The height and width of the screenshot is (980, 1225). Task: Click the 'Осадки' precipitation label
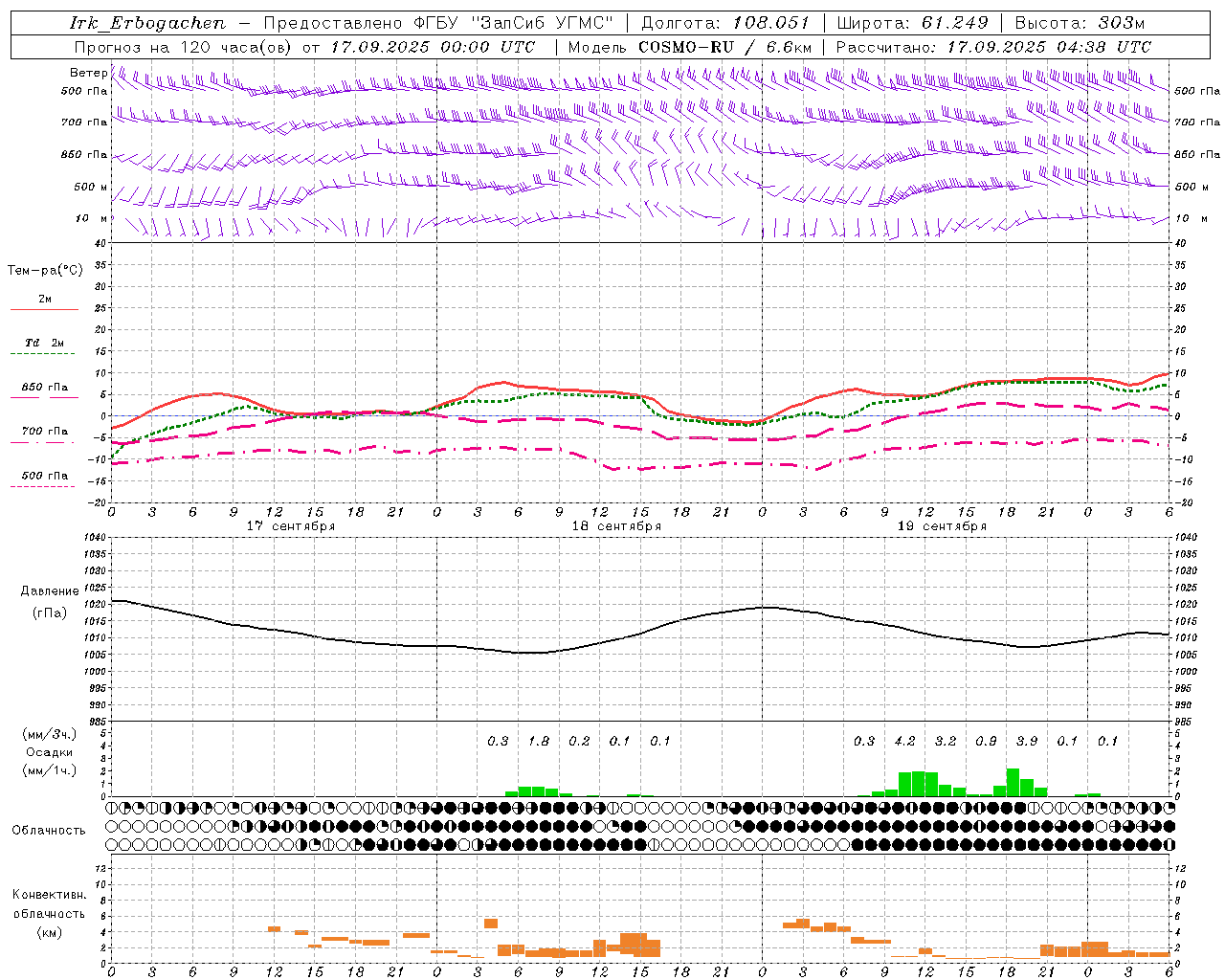point(50,752)
